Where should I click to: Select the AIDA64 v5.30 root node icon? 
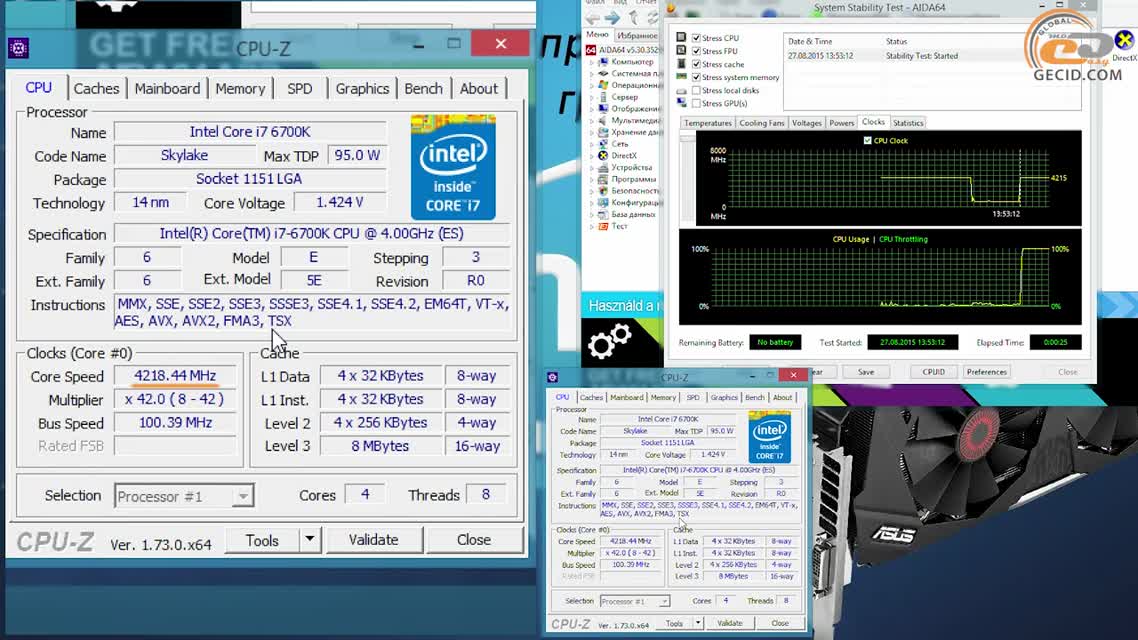coord(591,50)
